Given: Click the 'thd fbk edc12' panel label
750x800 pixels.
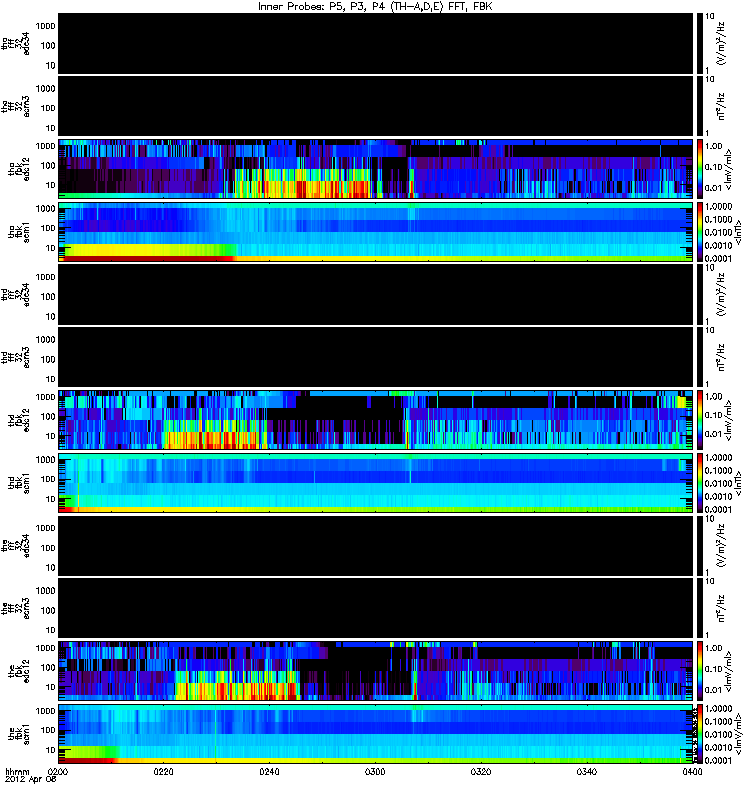Looking at the screenshot, I should tap(19, 420).
